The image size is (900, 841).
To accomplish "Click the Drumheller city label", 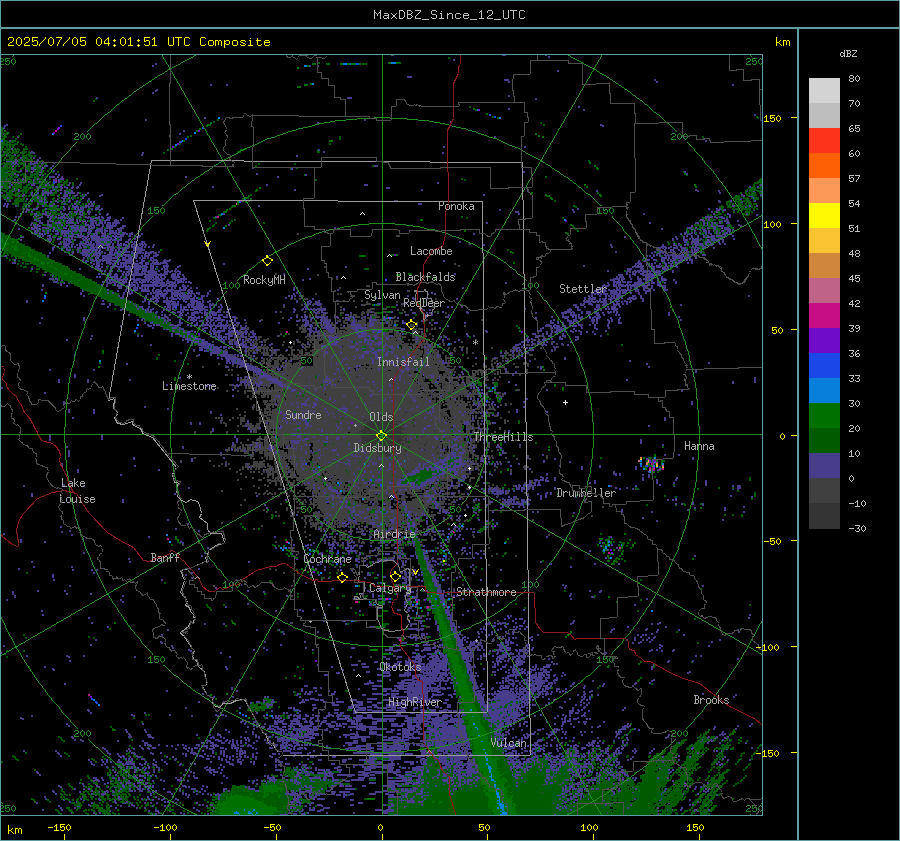I will click(x=586, y=493).
